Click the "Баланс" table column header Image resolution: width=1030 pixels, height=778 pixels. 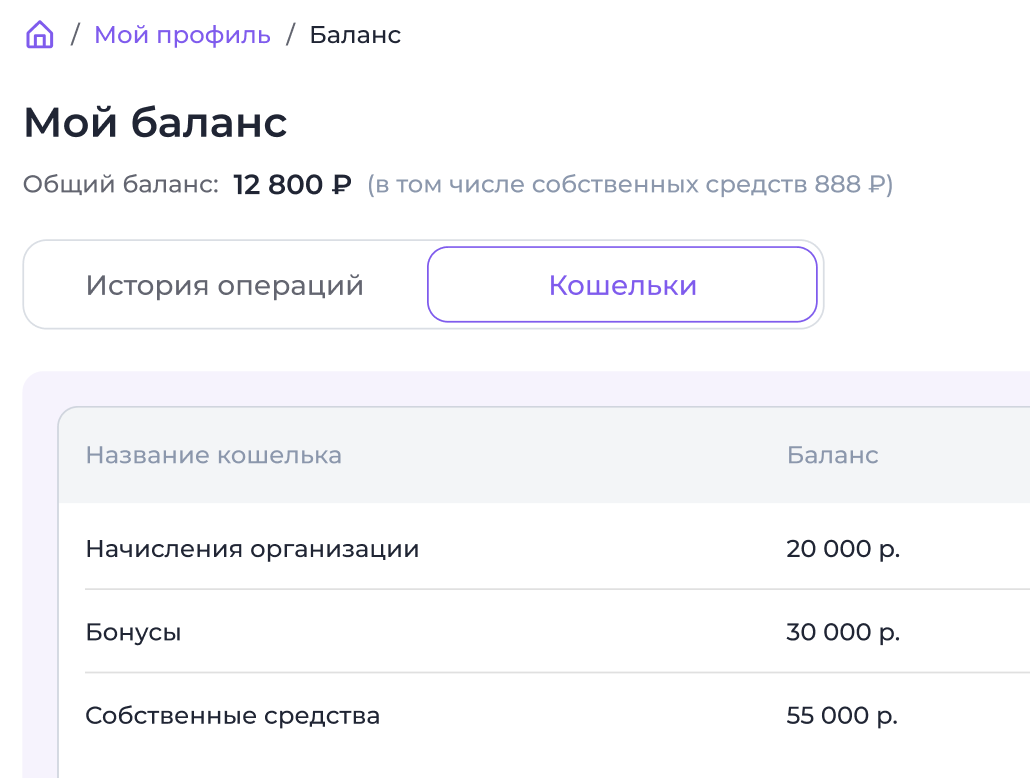[832, 456]
